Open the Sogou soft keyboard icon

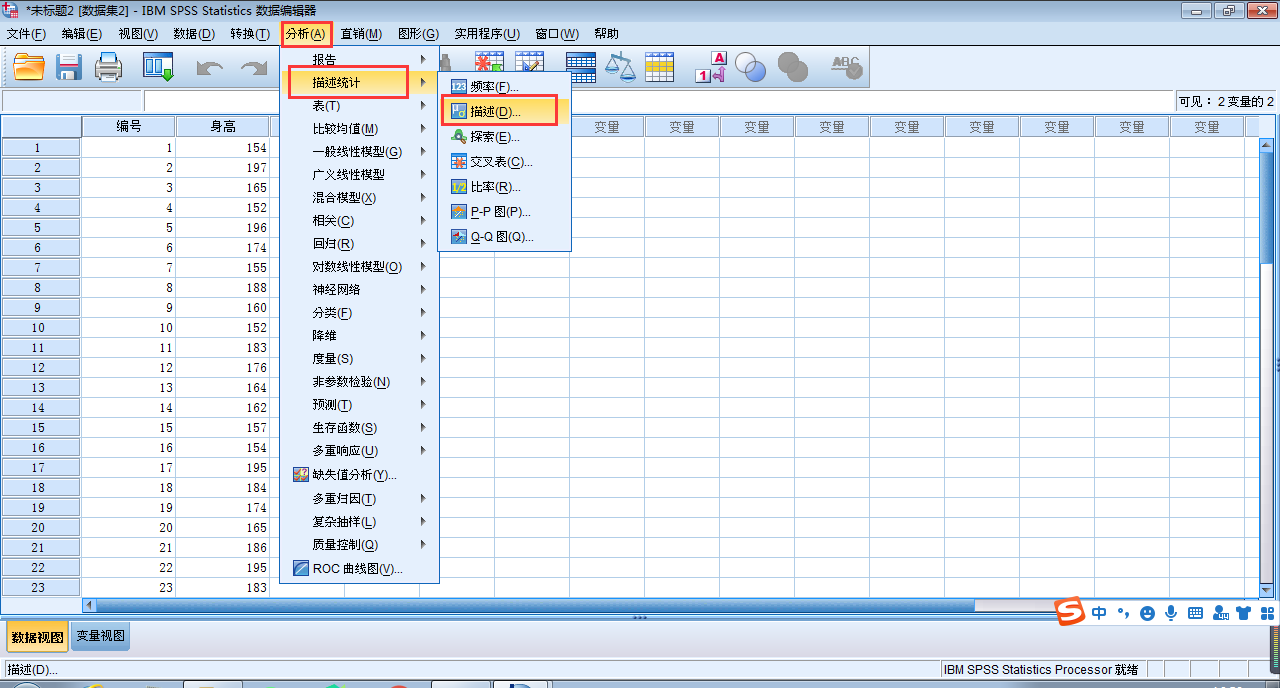pos(1195,613)
